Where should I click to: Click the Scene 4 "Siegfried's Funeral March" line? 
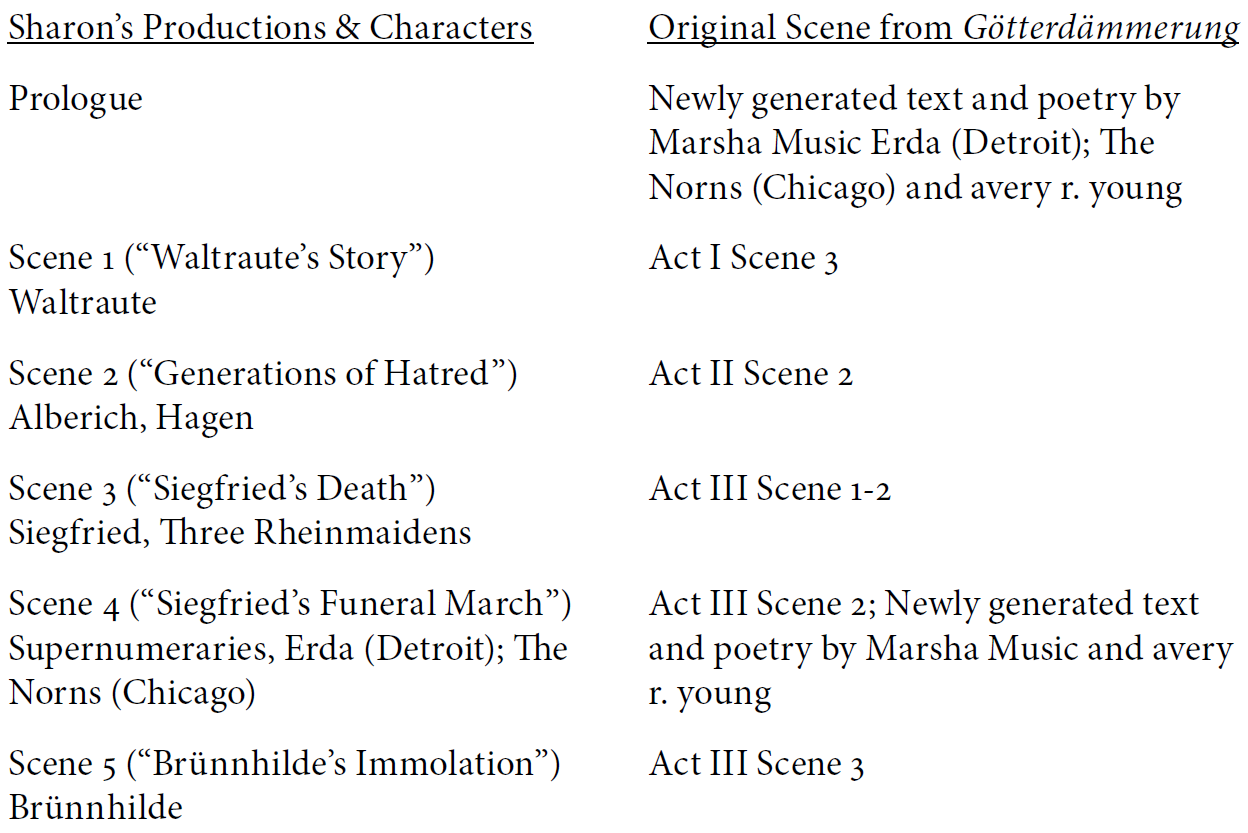[290, 605]
